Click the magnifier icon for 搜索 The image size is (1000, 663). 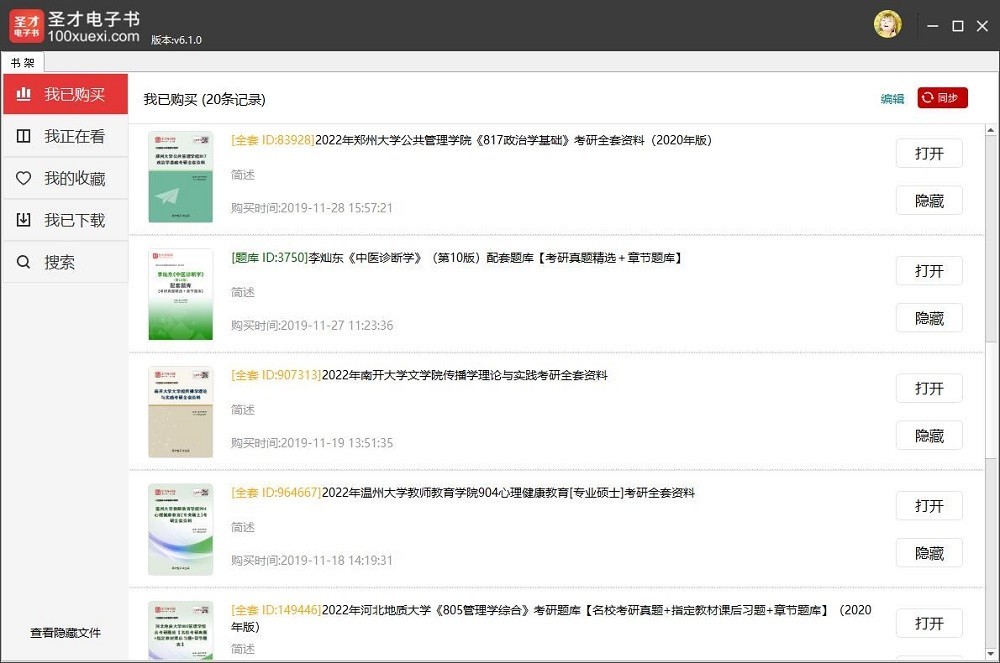(x=24, y=262)
